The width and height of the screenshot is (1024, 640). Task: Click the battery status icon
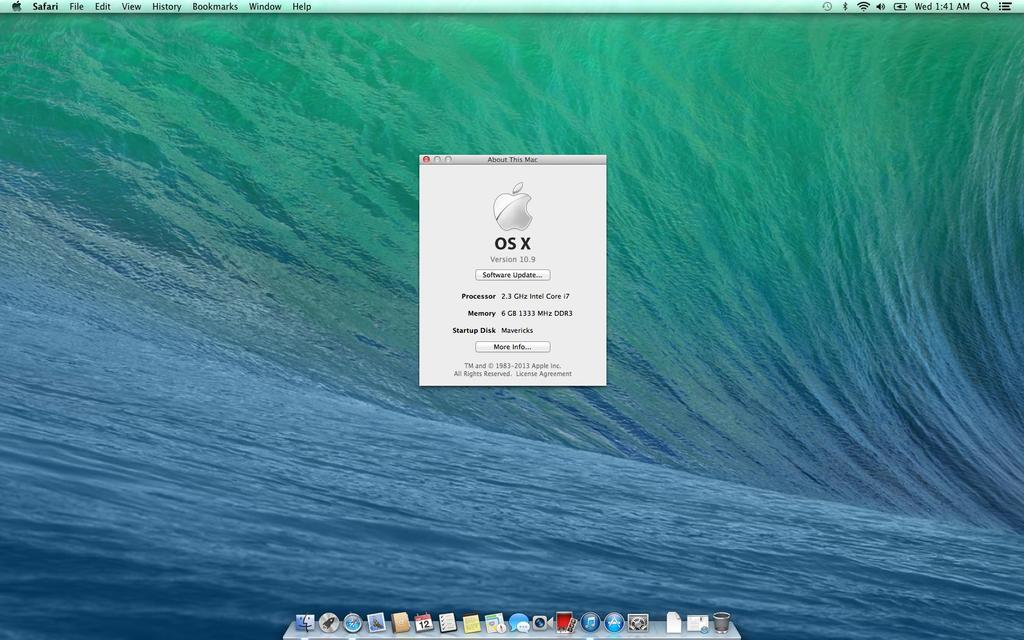900,7
